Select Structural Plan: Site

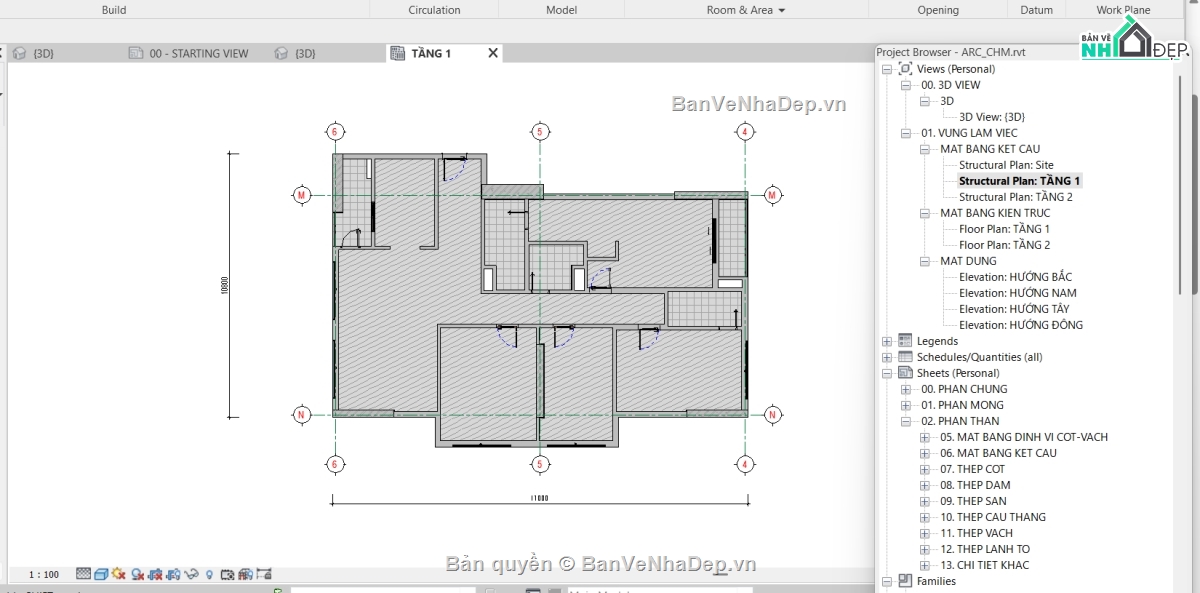1006,165
